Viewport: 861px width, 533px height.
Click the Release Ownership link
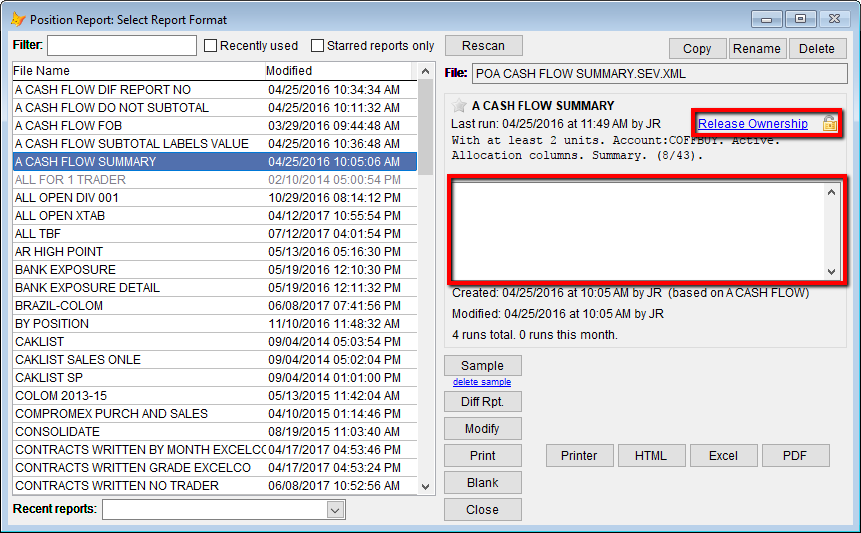(x=753, y=124)
